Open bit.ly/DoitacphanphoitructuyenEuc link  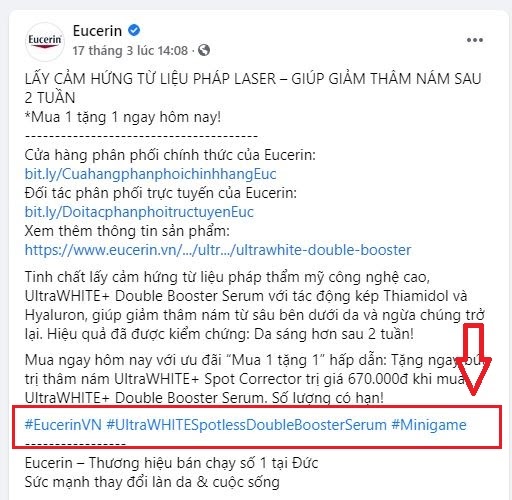[139, 212]
